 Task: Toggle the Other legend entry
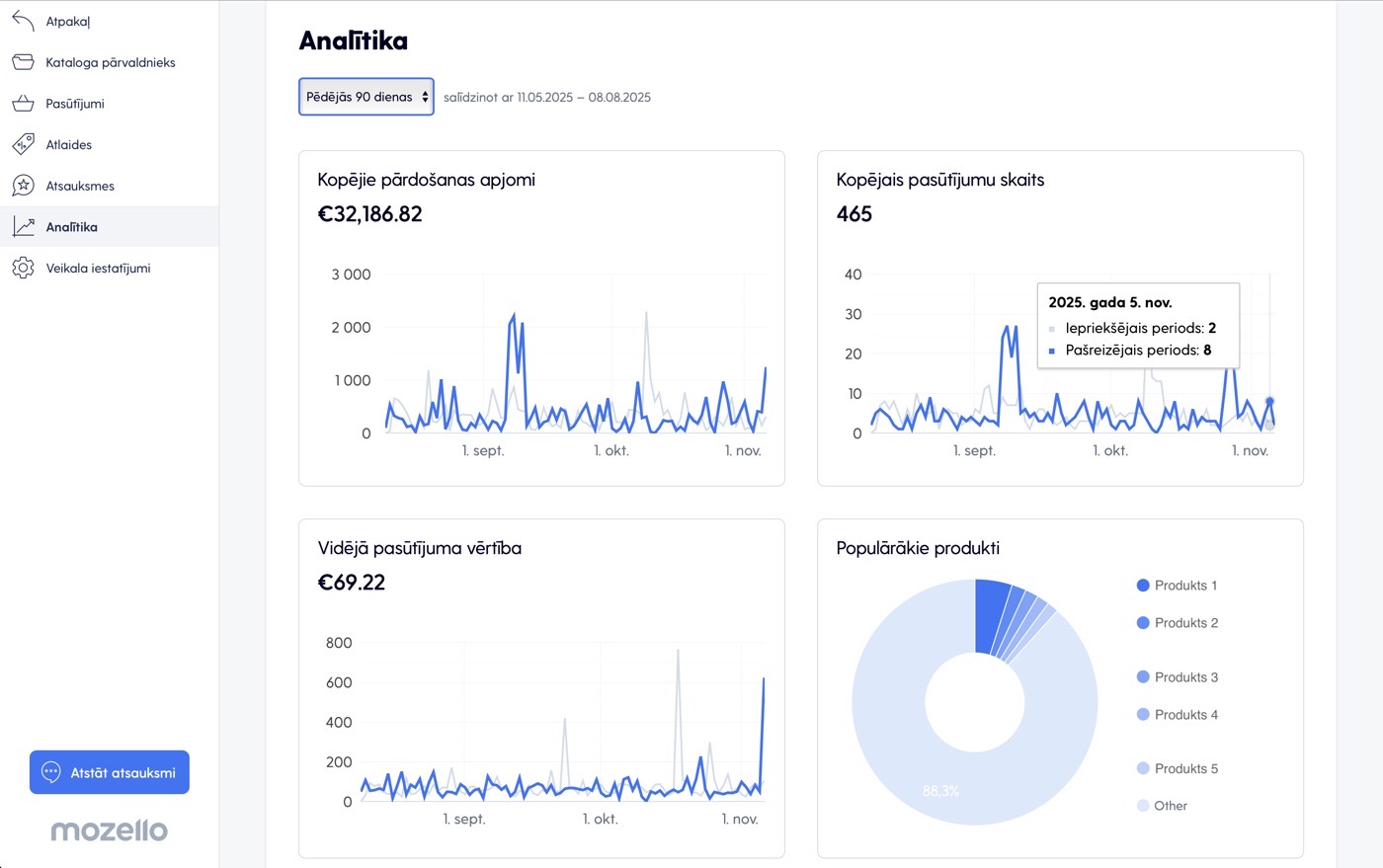[1162, 806]
